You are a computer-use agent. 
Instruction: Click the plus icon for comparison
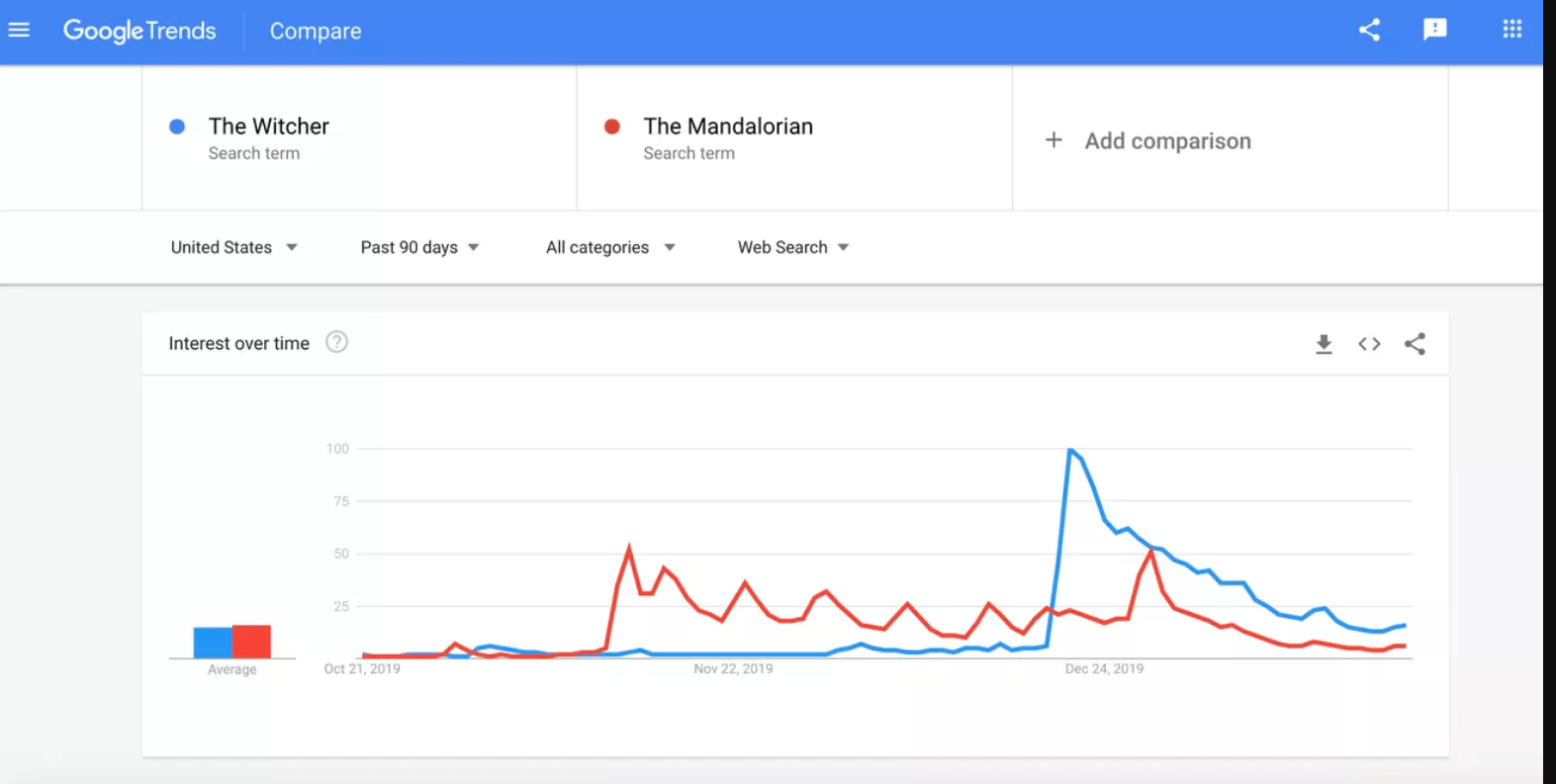pyautogui.click(x=1053, y=140)
